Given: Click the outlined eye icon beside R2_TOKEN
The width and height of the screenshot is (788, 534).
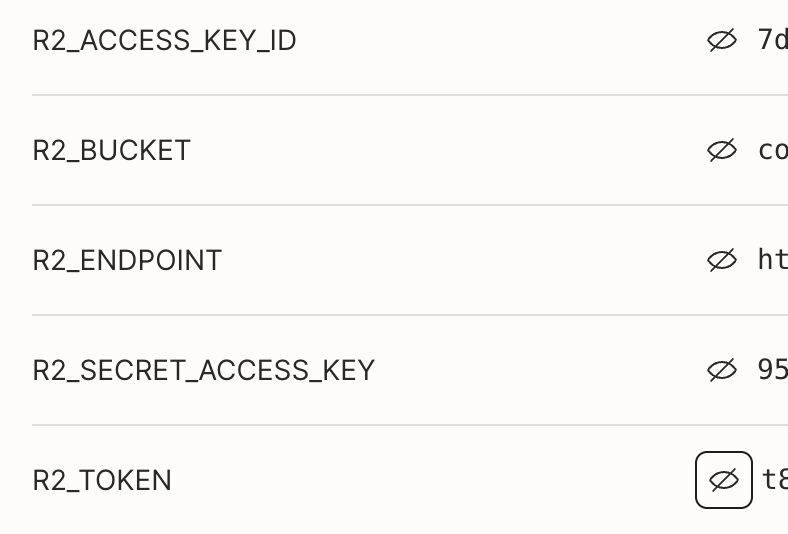Looking at the screenshot, I should point(724,480).
